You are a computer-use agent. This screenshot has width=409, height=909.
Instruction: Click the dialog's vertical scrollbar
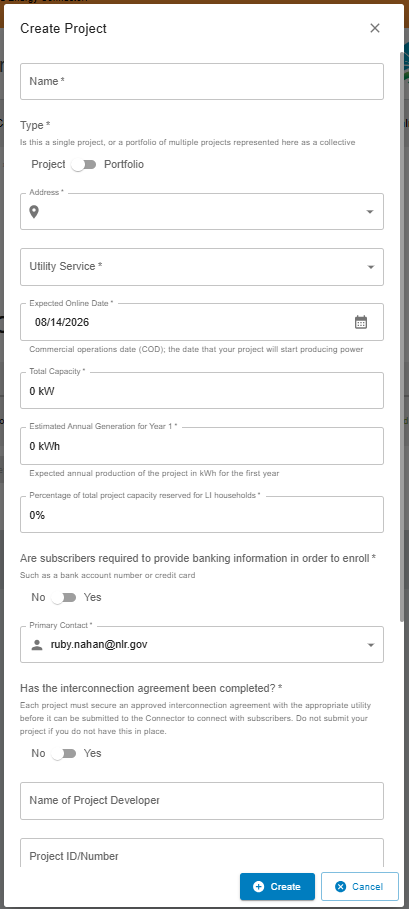pyautogui.click(x=402, y=336)
